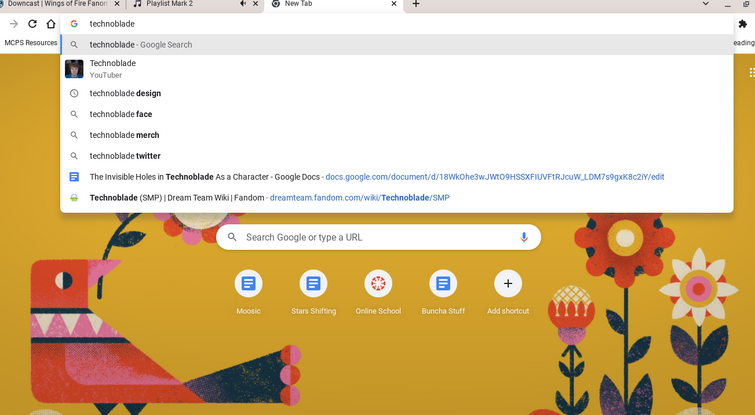The width and height of the screenshot is (755, 415).
Task: Click the Forward navigation arrow
Action: [x=14, y=24]
